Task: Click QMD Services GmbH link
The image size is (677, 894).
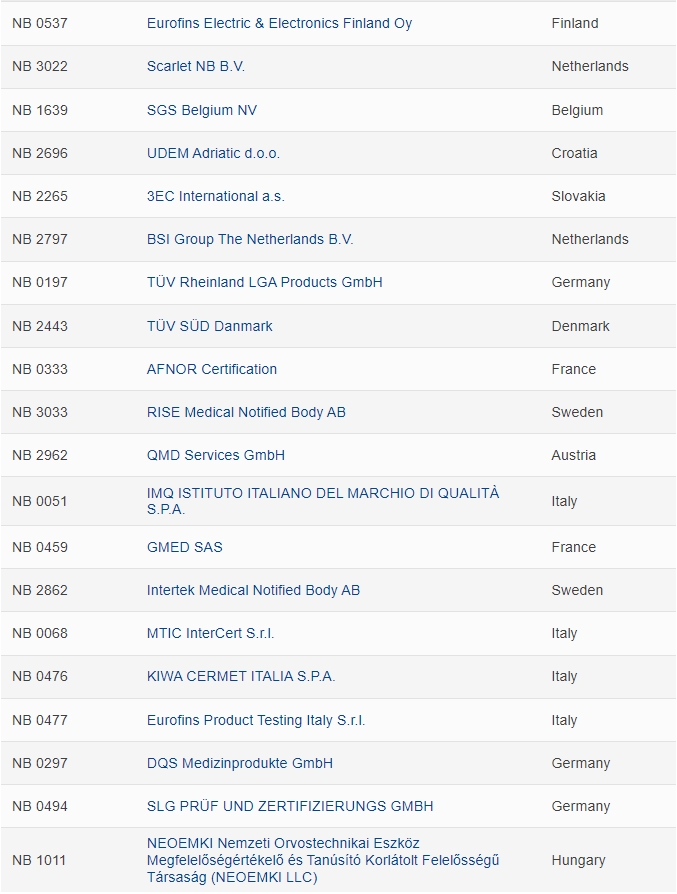Action: (x=216, y=455)
